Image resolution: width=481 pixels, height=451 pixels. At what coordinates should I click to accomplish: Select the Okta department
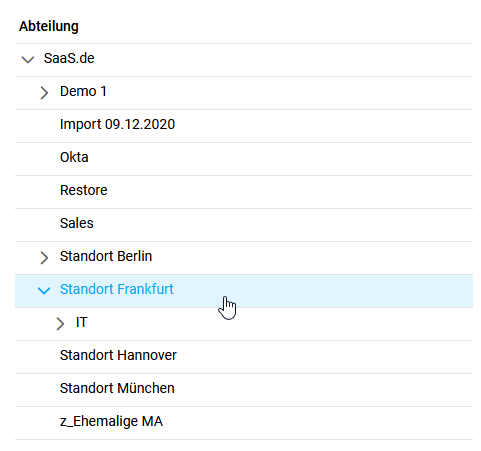coord(74,157)
